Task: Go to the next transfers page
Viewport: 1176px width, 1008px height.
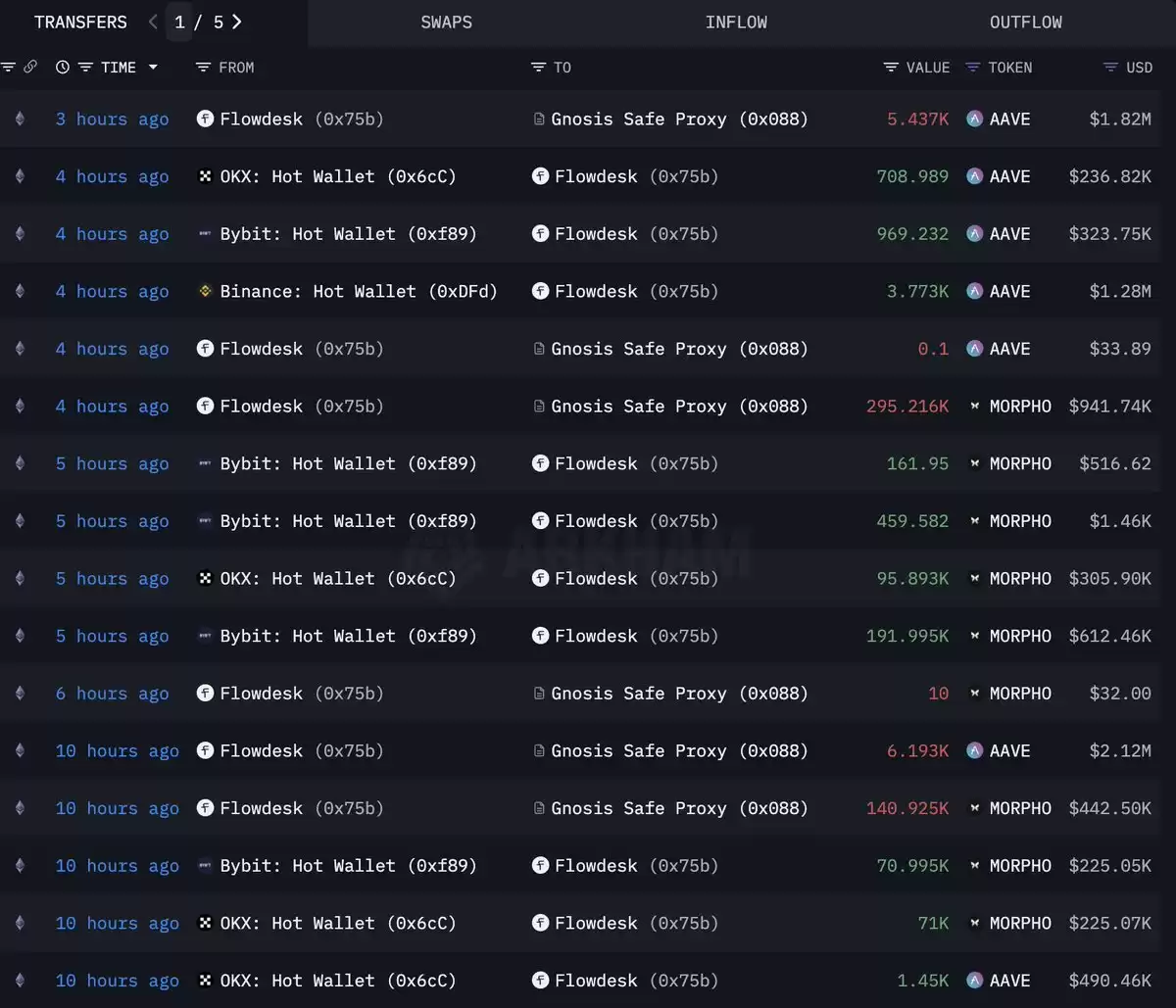Action: 237,22
